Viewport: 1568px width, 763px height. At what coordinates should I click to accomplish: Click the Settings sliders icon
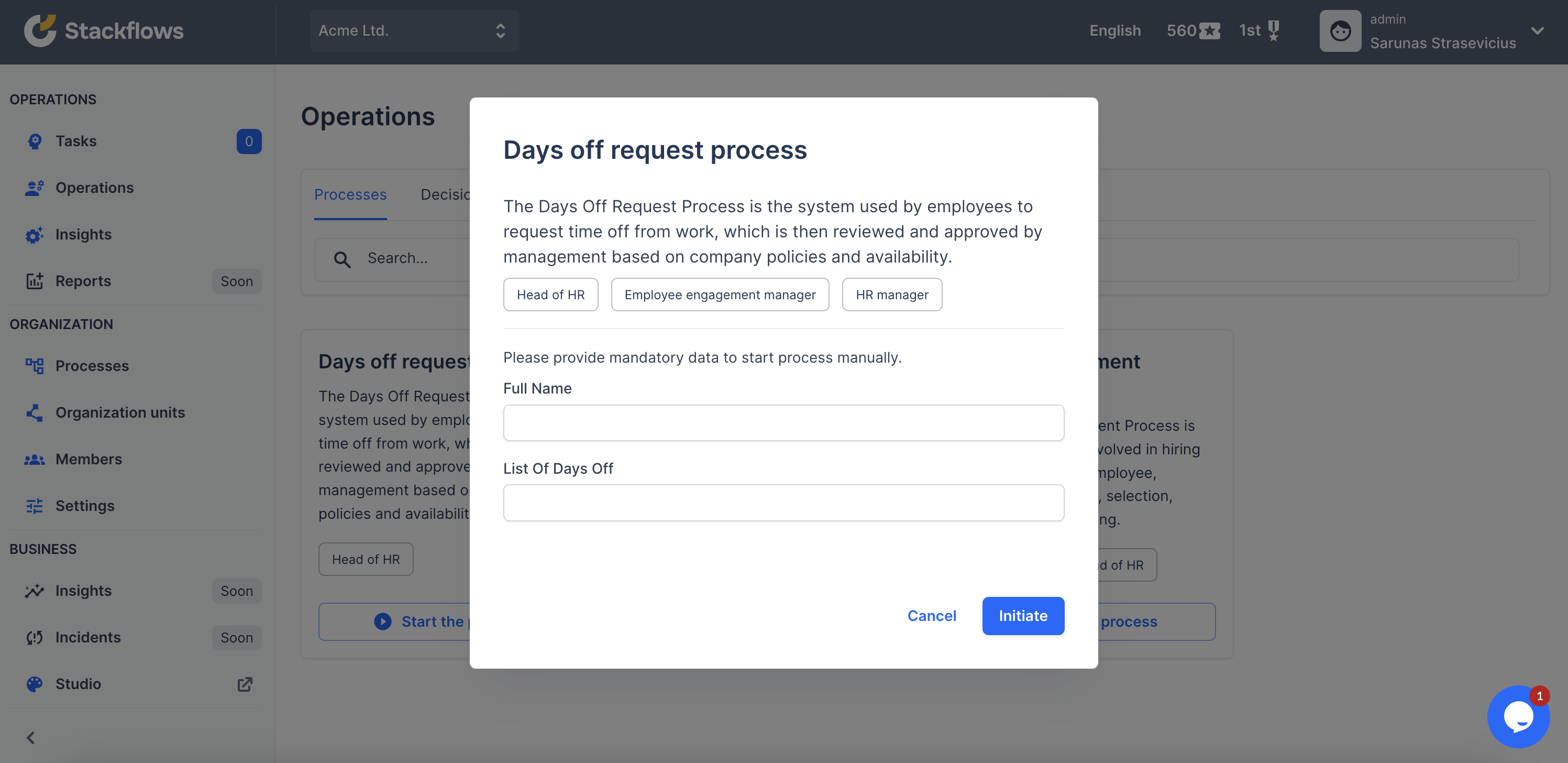[x=34, y=505]
